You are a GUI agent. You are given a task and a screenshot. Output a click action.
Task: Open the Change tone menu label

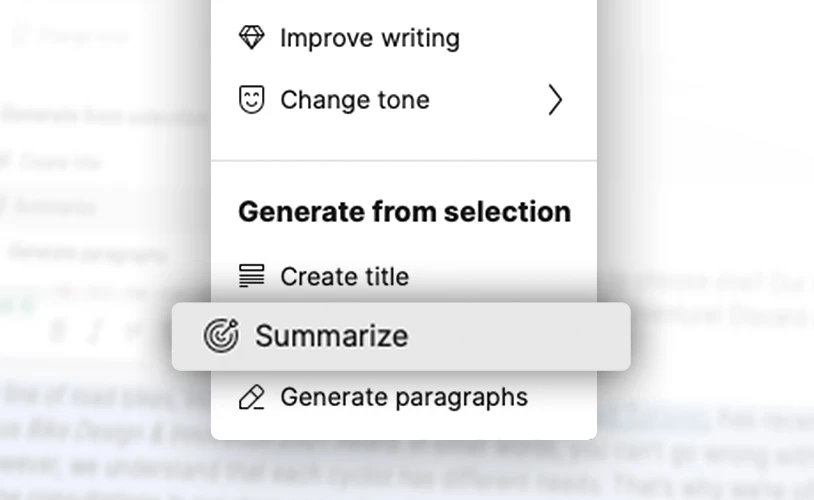354,100
